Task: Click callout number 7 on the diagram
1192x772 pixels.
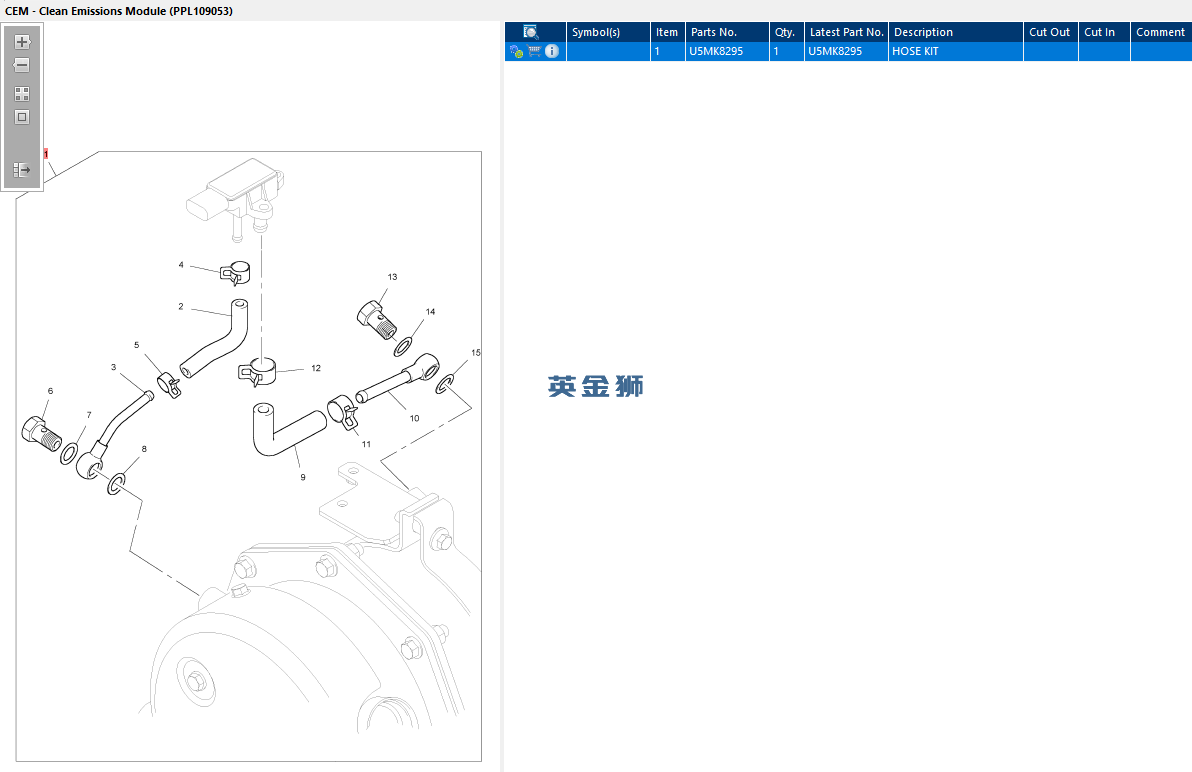Action: [x=89, y=415]
